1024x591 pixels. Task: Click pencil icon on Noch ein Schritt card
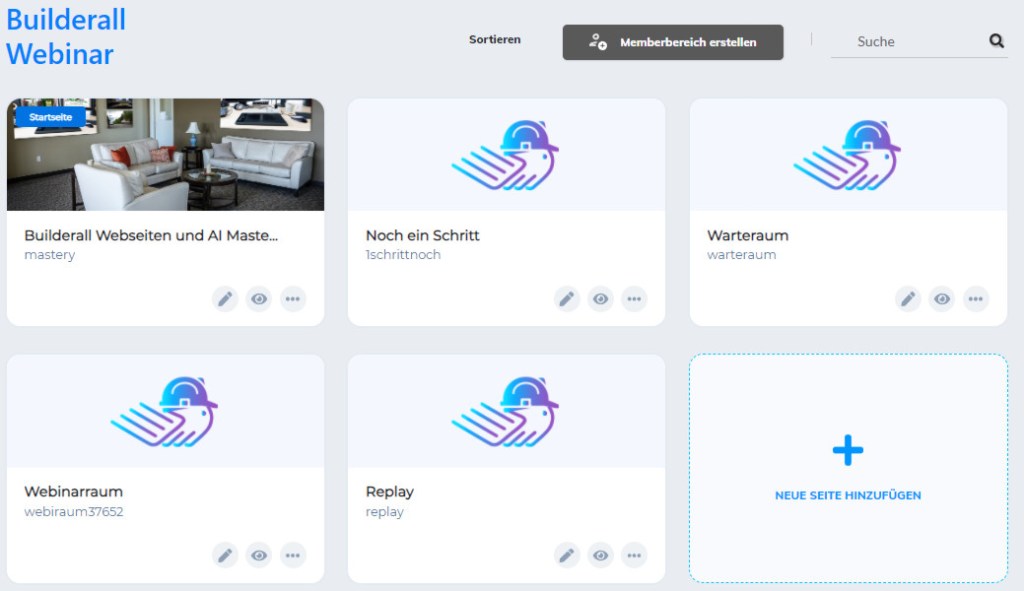pyautogui.click(x=567, y=299)
